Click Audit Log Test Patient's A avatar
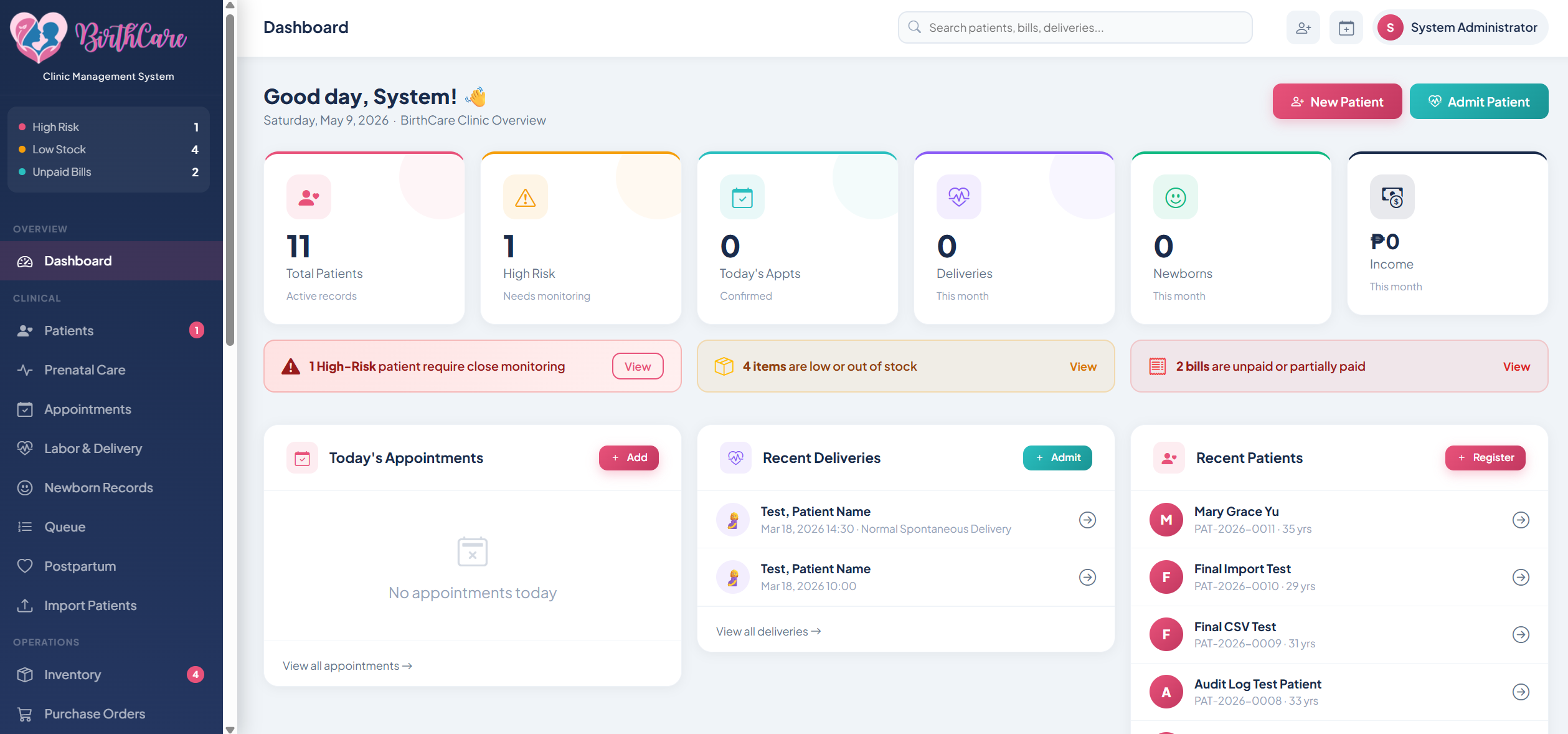Viewport: 1568px width, 734px height. 1166,692
